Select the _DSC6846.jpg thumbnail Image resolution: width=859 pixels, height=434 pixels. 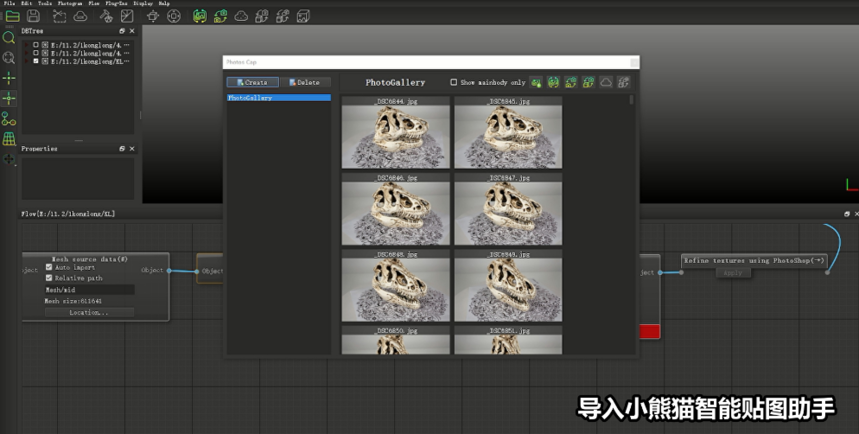coord(396,209)
